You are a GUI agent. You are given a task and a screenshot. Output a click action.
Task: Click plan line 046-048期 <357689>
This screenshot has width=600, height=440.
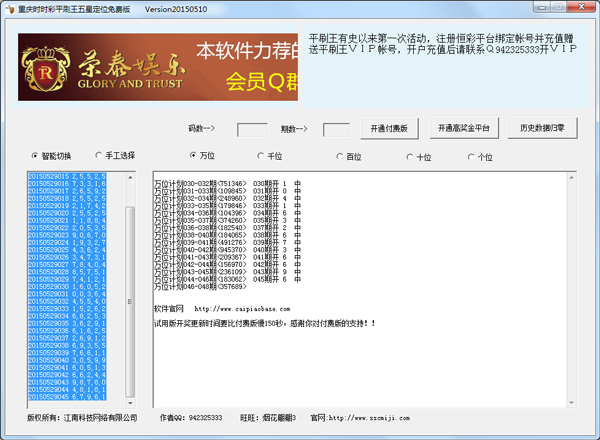[201, 287]
